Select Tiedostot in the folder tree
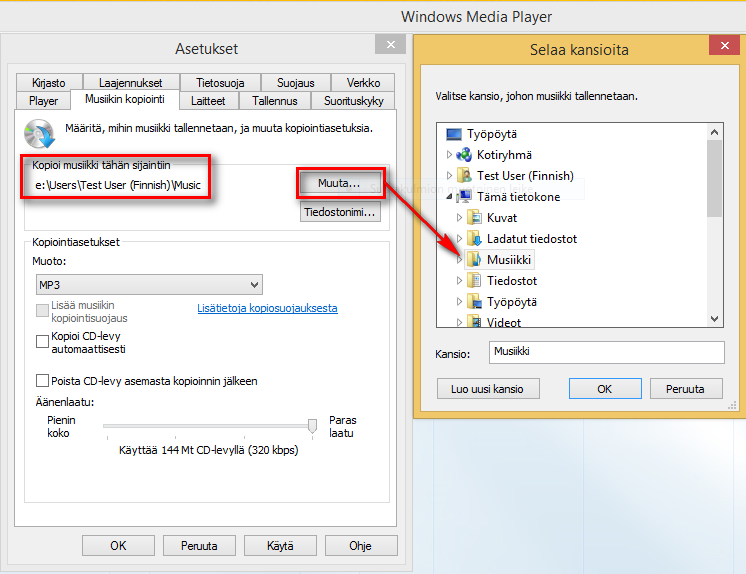 click(x=511, y=280)
